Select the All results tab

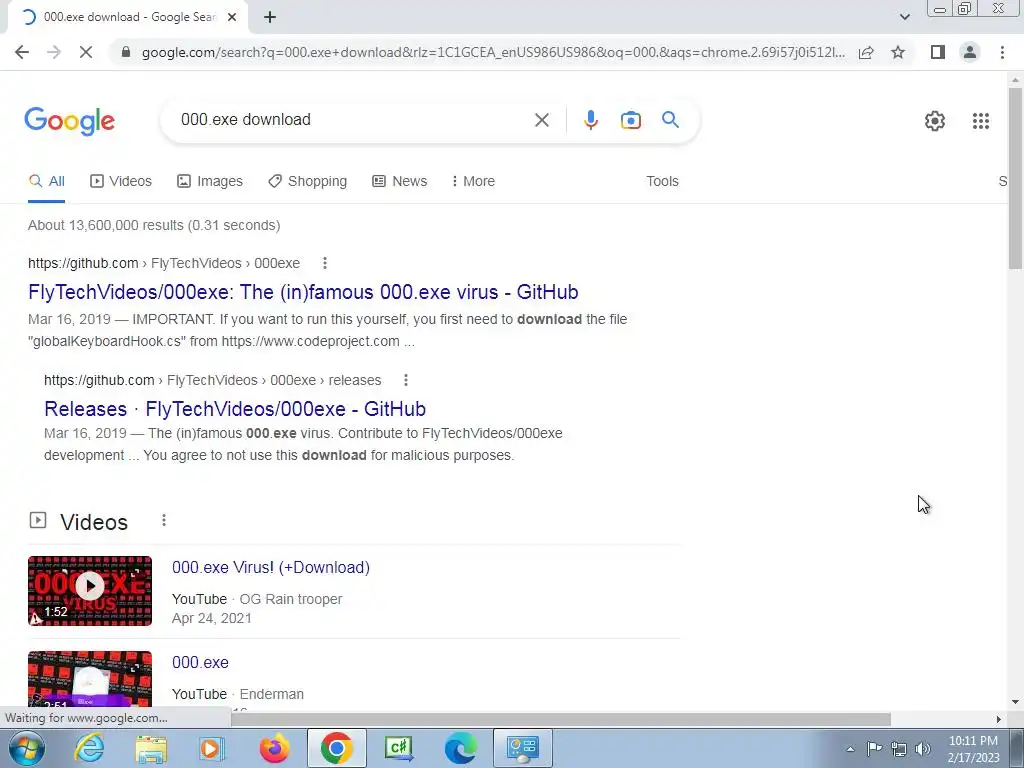point(46,181)
